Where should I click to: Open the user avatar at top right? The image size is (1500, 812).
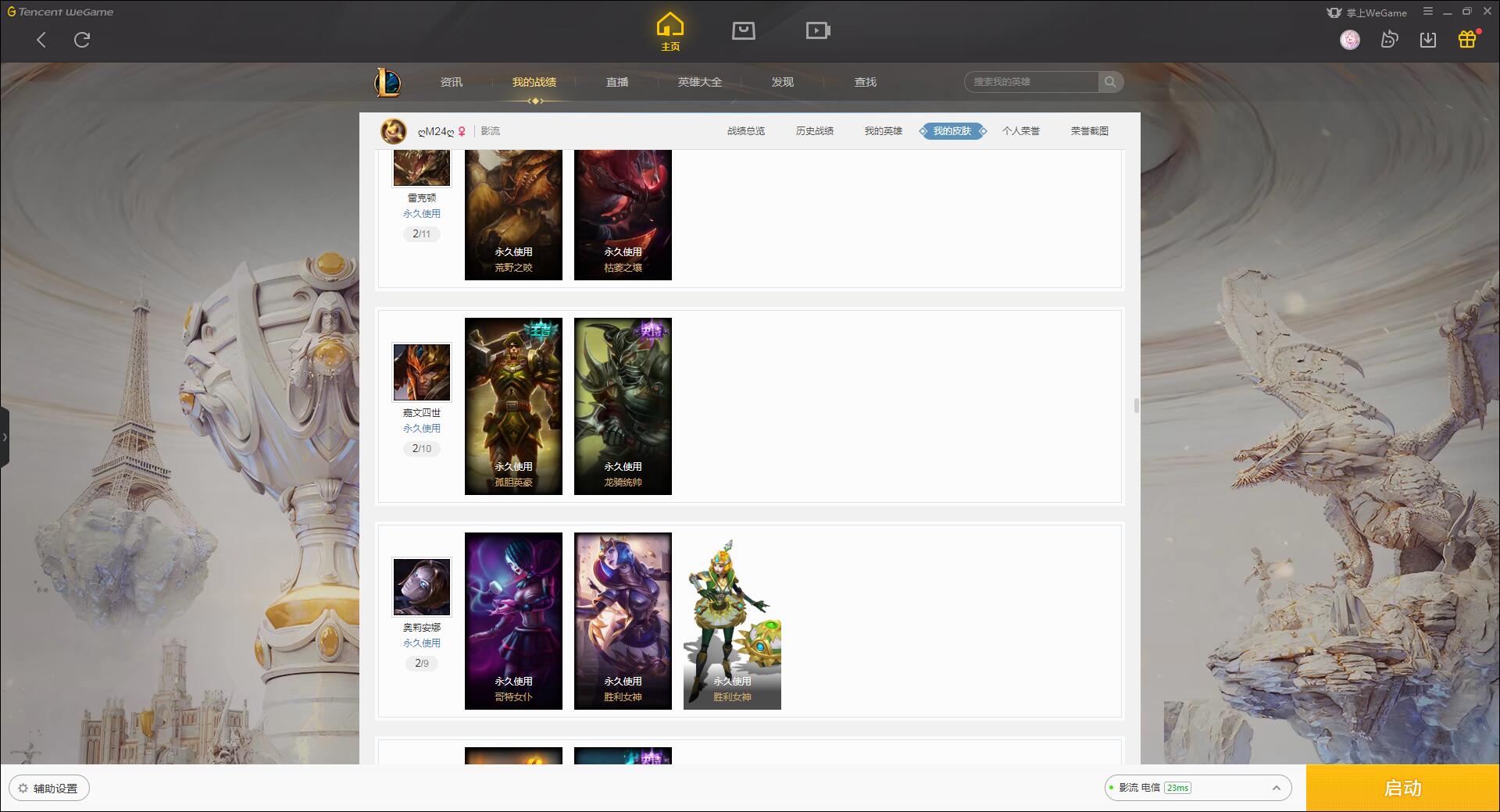point(1350,40)
